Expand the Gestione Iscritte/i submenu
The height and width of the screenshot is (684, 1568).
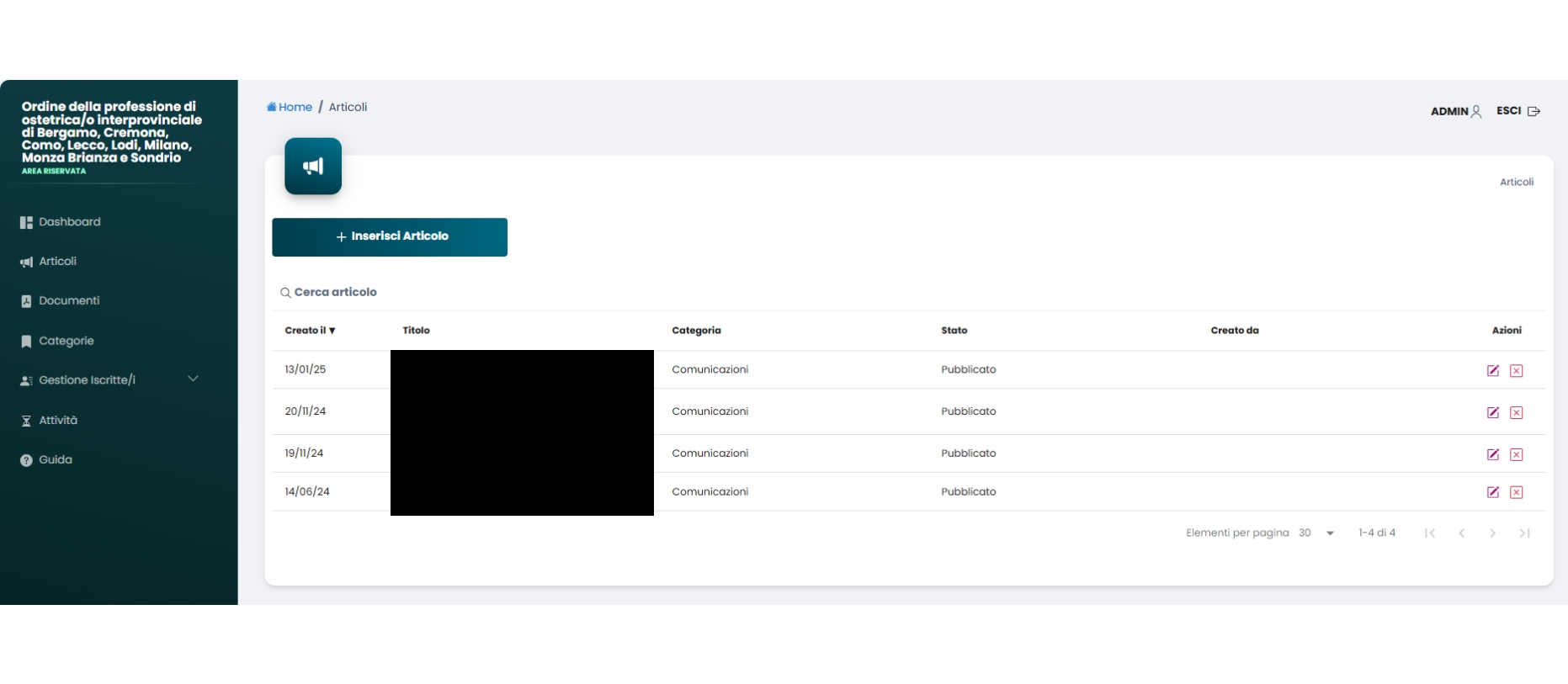pos(193,379)
